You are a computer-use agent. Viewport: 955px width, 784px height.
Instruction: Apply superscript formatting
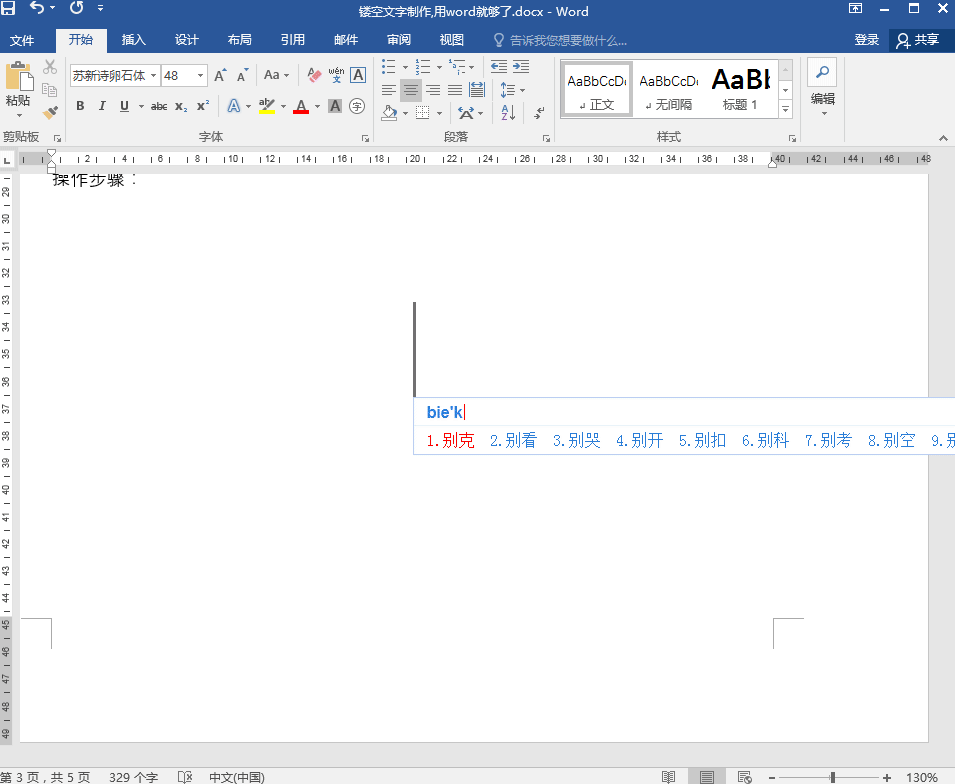coord(203,106)
